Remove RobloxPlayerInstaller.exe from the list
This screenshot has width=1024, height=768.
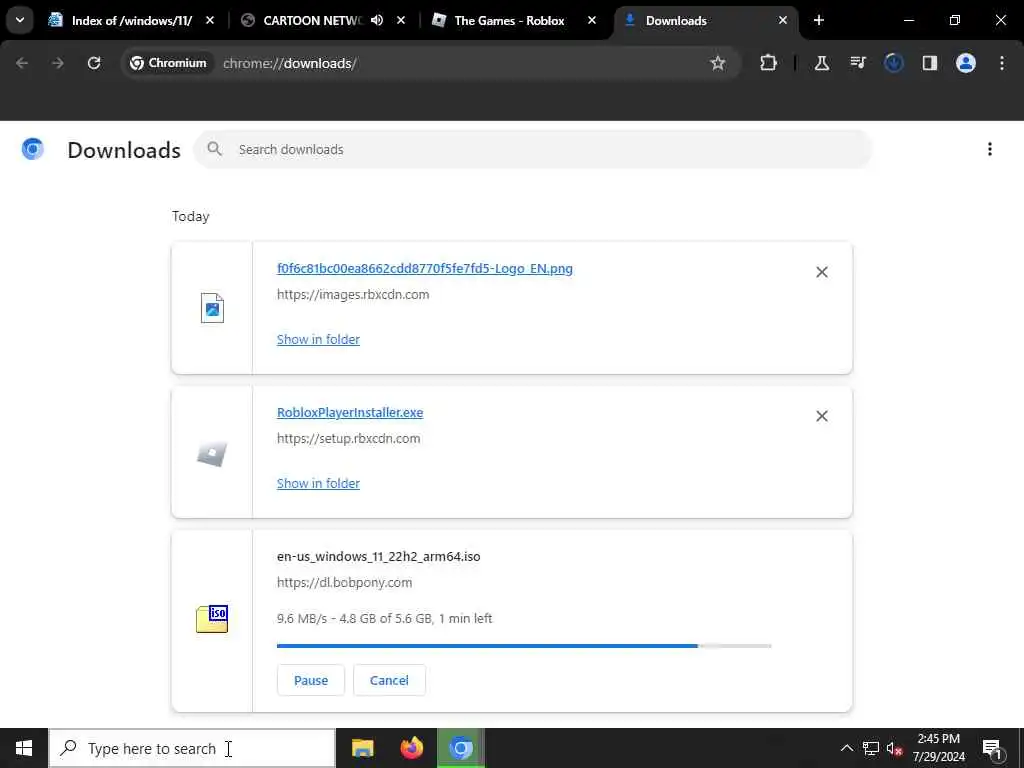click(x=822, y=416)
